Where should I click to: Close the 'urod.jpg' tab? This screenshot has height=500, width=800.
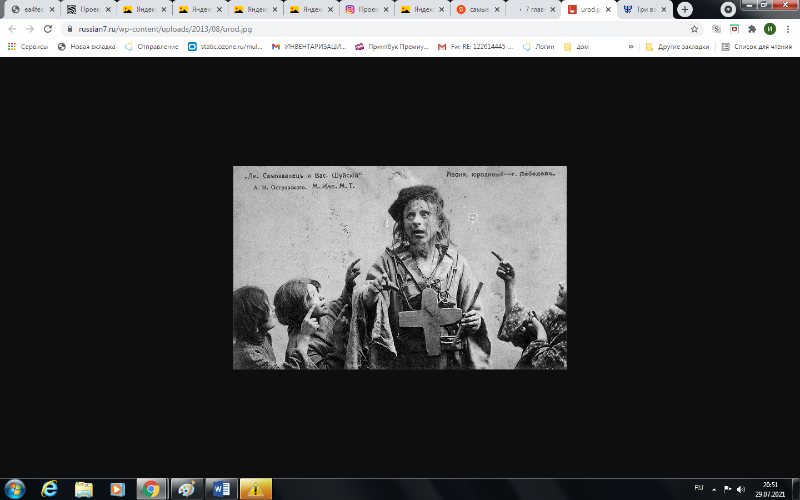click(608, 10)
